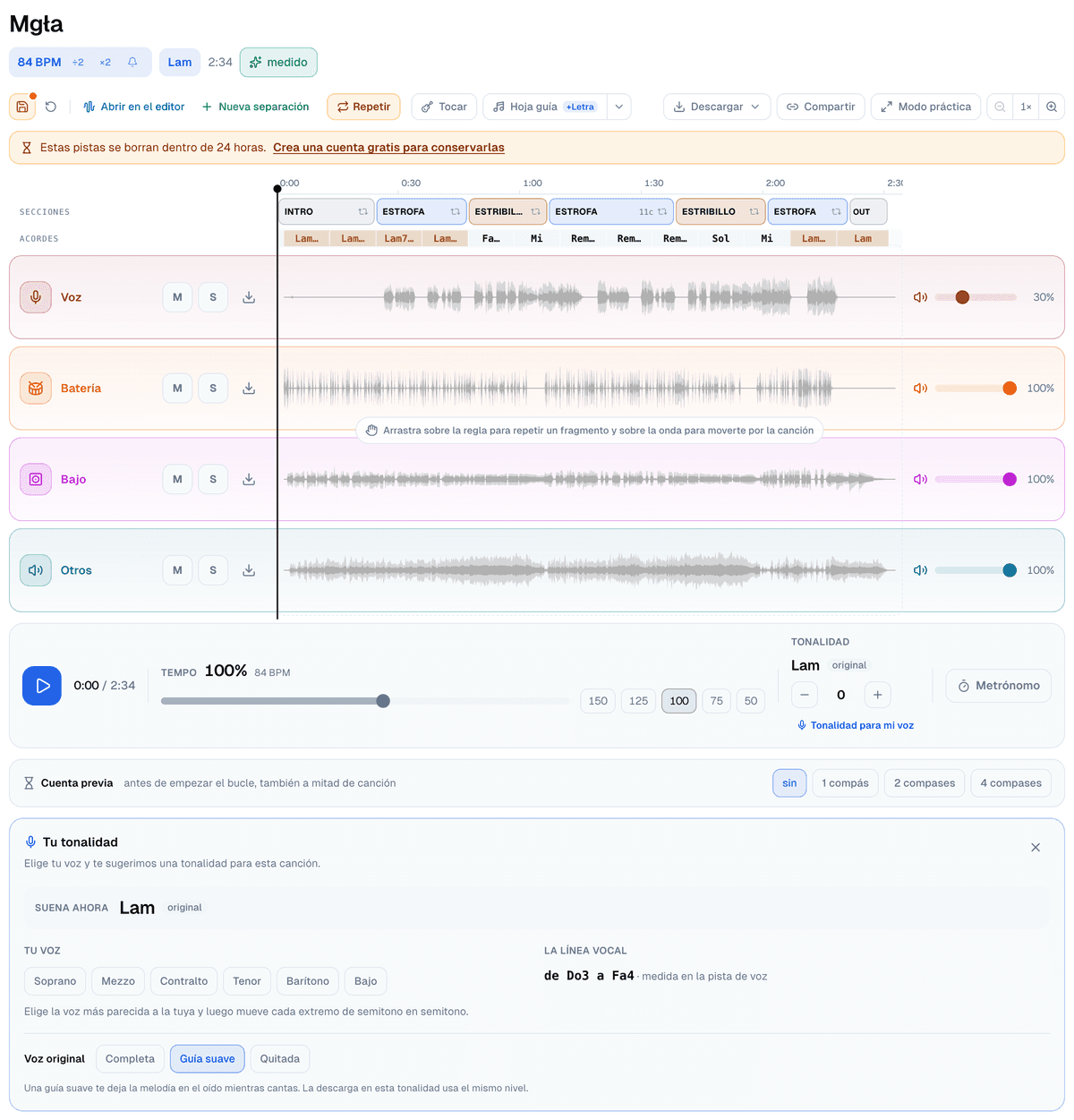Open Abrir en el editor

(133, 107)
